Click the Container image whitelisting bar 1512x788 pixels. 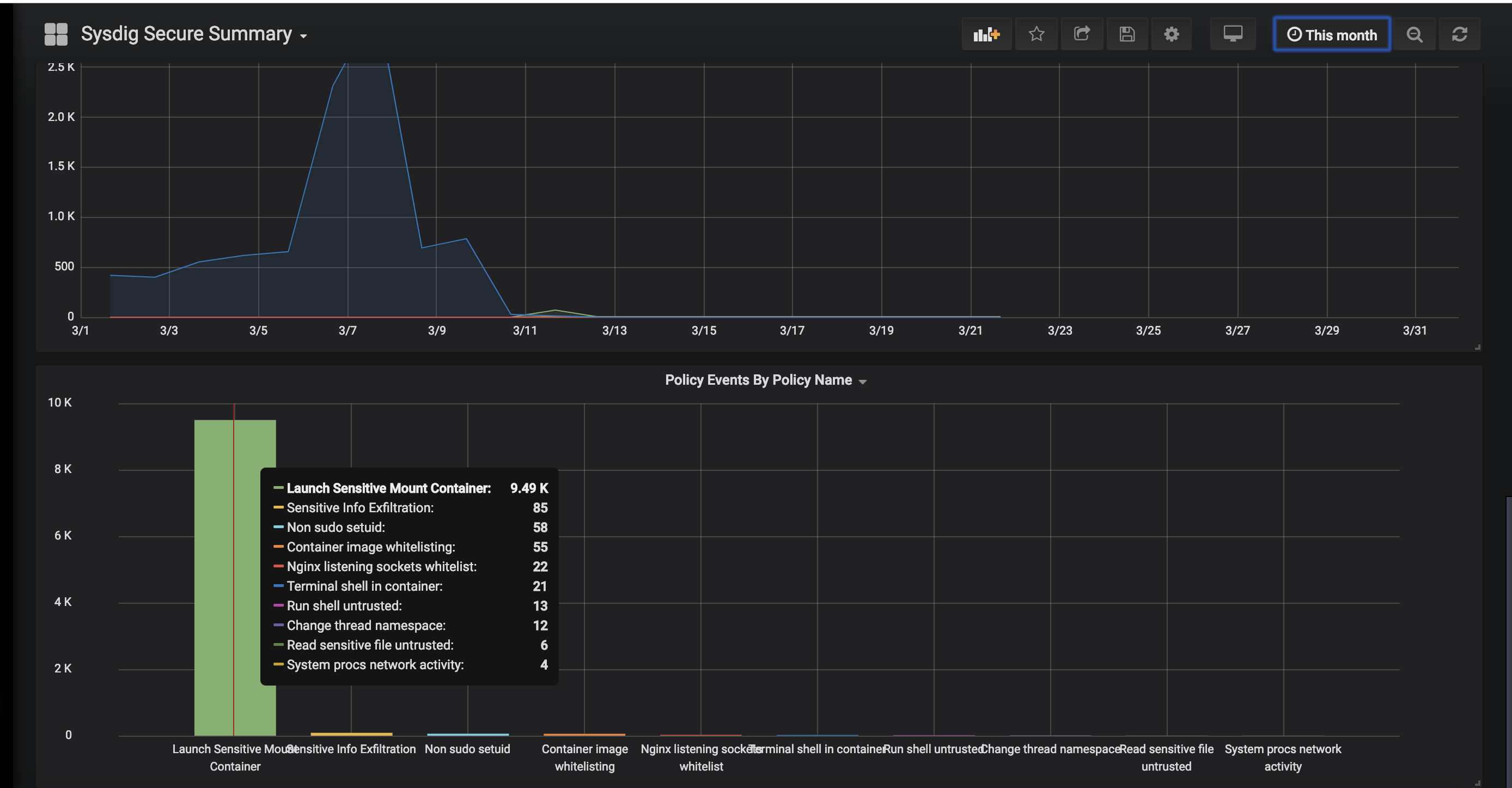584,734
